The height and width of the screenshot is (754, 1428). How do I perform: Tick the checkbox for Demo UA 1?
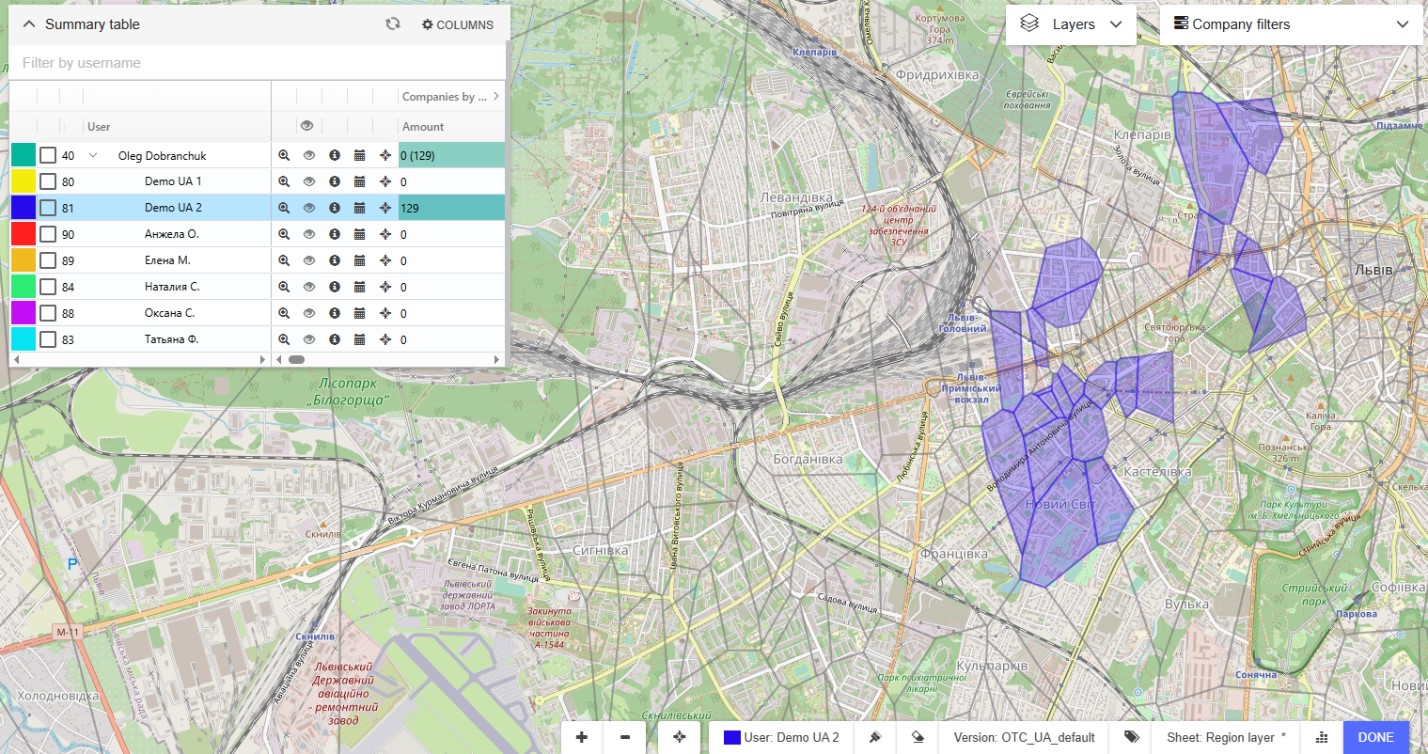(48, 182)
